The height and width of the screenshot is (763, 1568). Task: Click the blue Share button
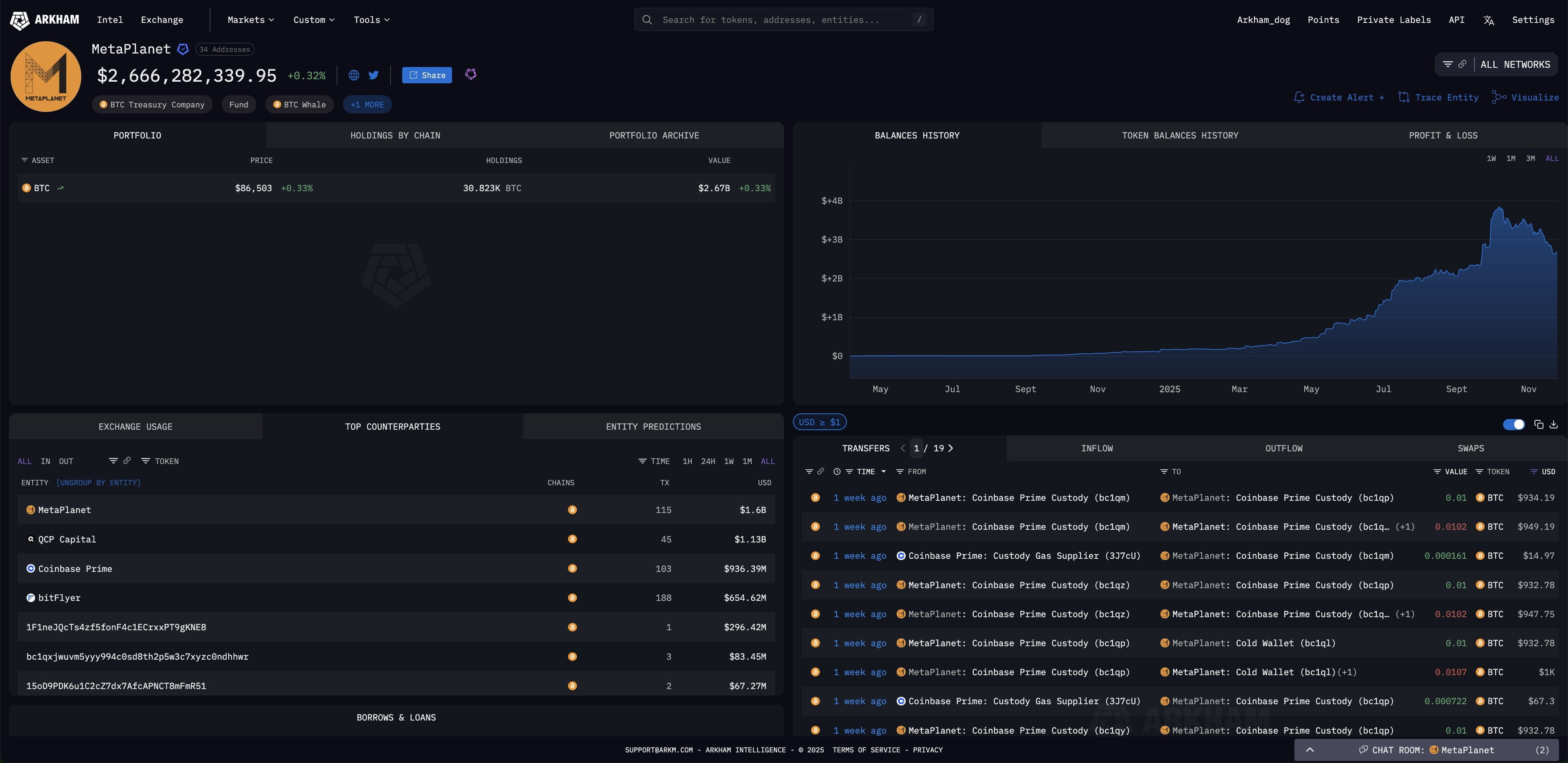(x=427, y=76)
